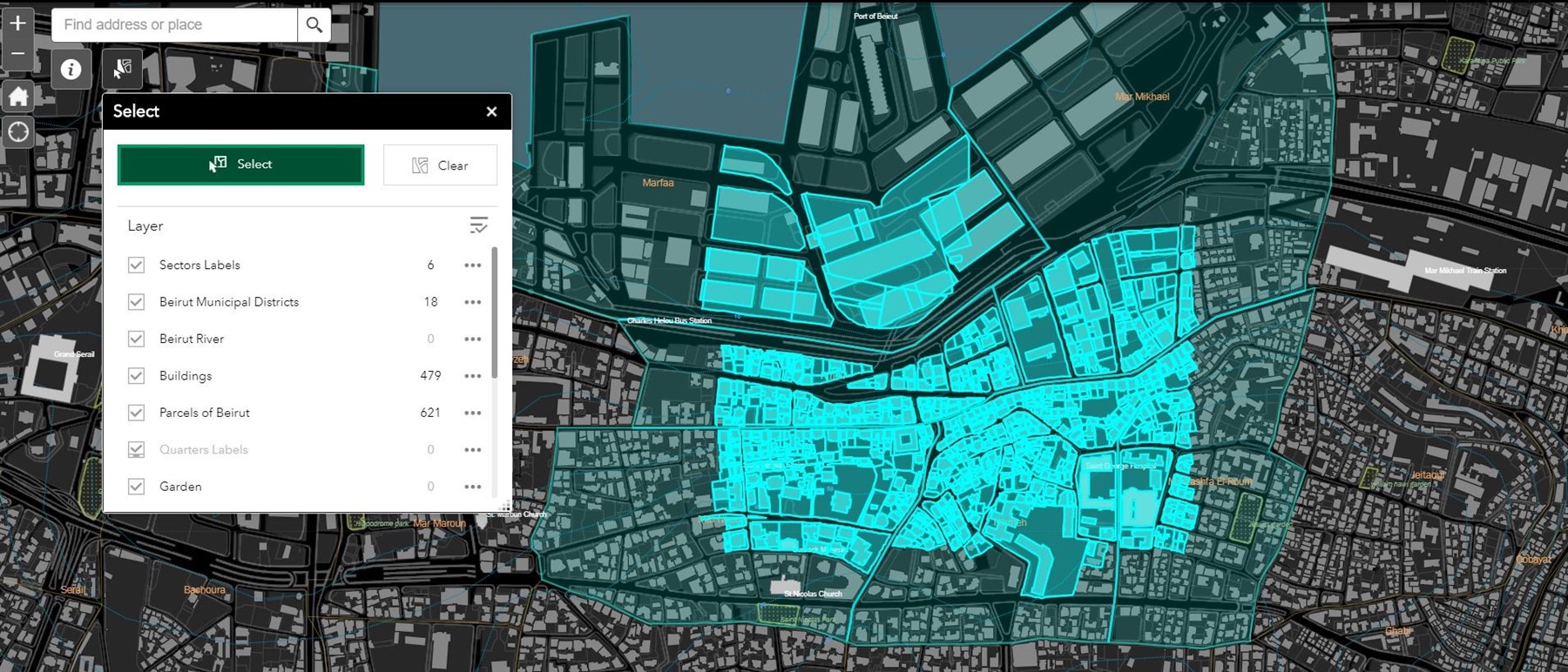Click the Beirut Municipal Districts count 18
Screen dimensions: 1568x672
(430, 302)
